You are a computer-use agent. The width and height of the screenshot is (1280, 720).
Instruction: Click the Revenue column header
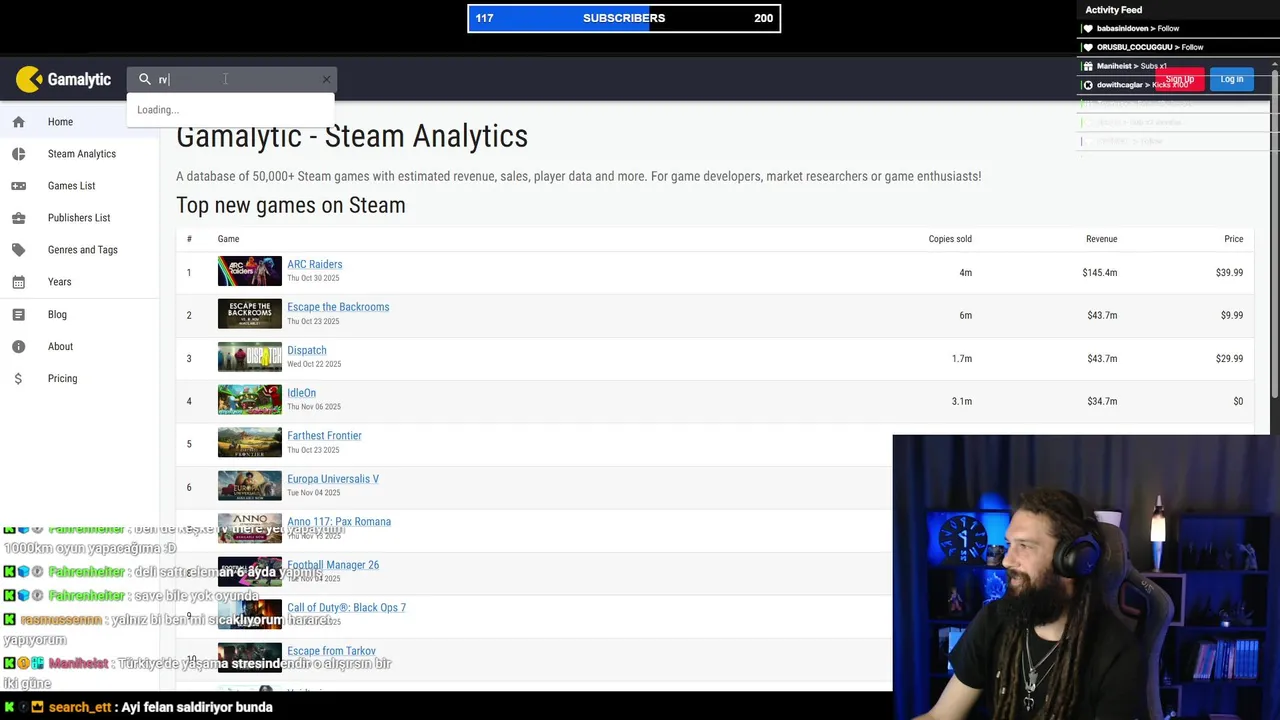pos(1101,239)
